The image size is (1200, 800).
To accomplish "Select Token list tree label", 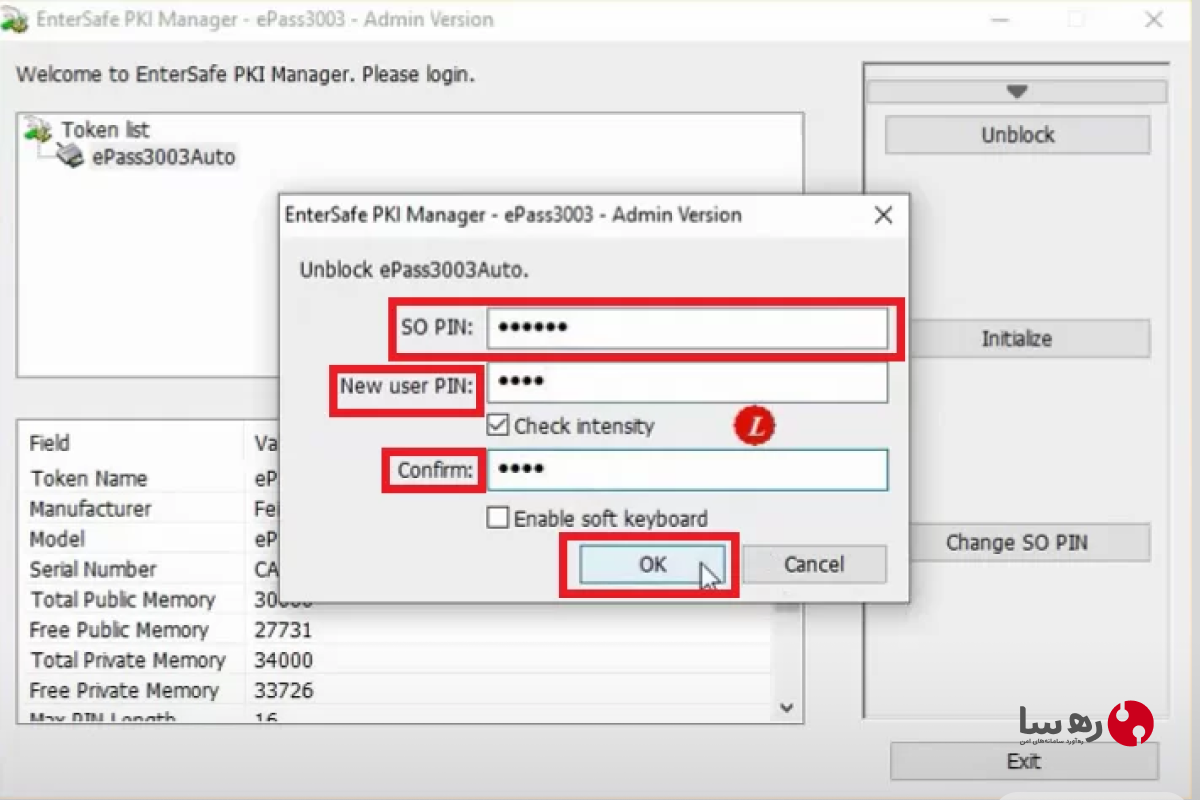I will coord(105,130).
